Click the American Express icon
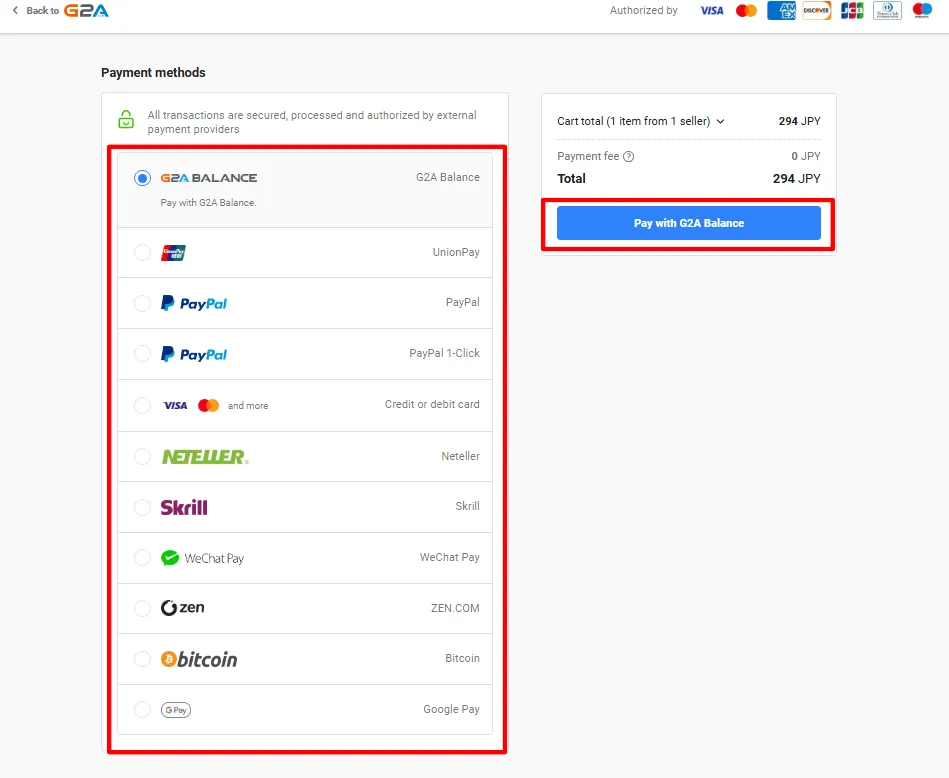The height and width of the screenshot is (778, 949). coord(781,10)
